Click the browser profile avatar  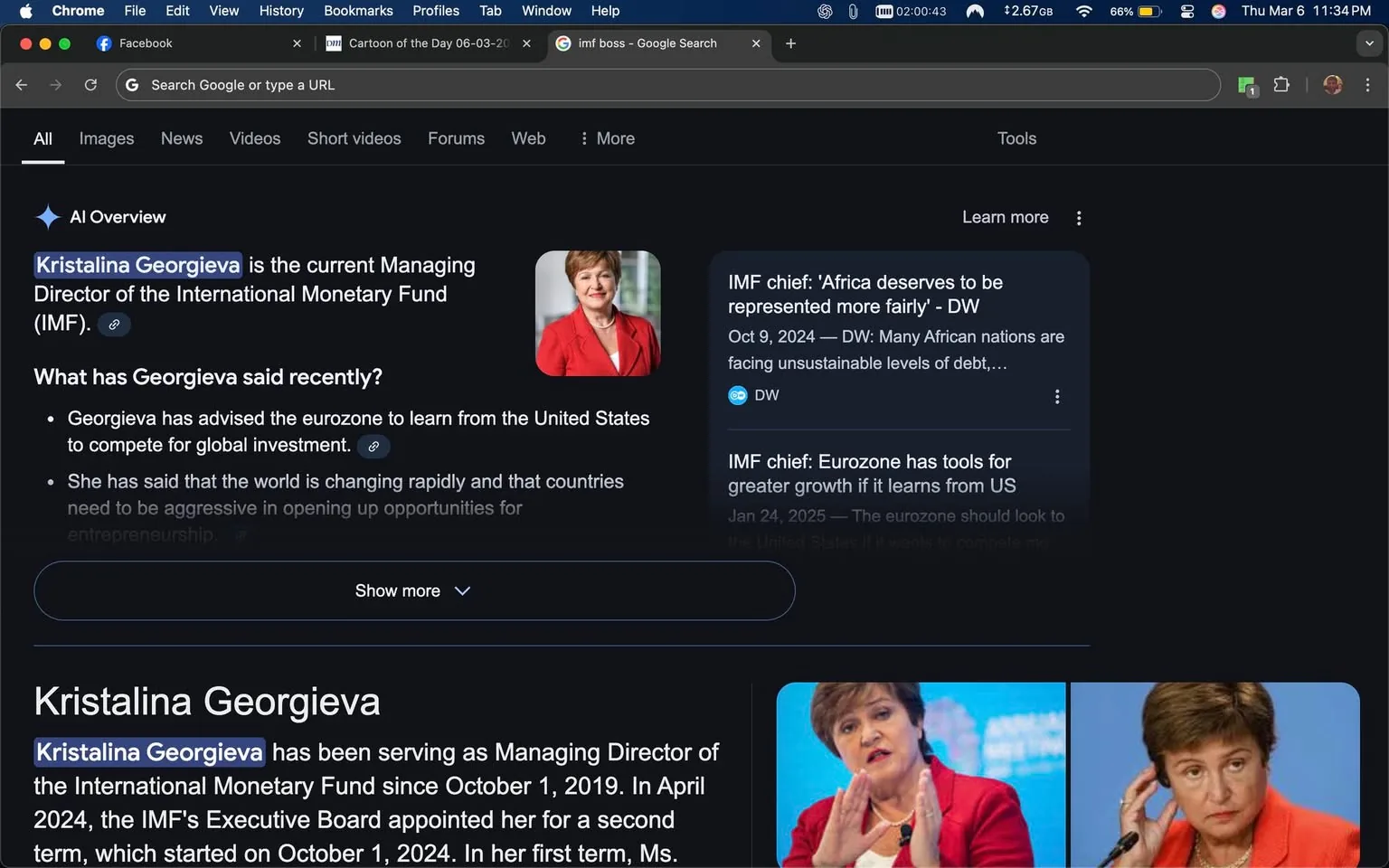tap(1332, 85)
